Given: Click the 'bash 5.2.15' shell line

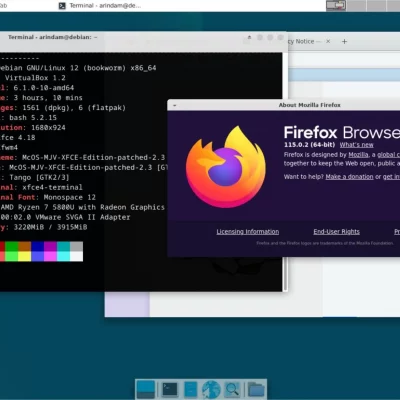Looking at the screenshot, I should click(33, 118).
